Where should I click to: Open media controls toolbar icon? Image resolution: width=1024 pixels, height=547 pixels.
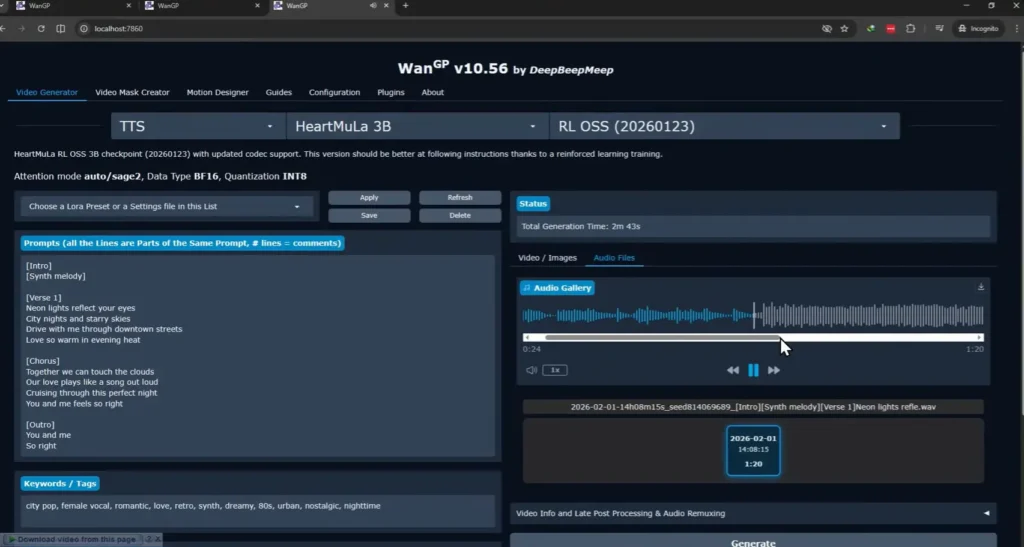pos(939,29)
